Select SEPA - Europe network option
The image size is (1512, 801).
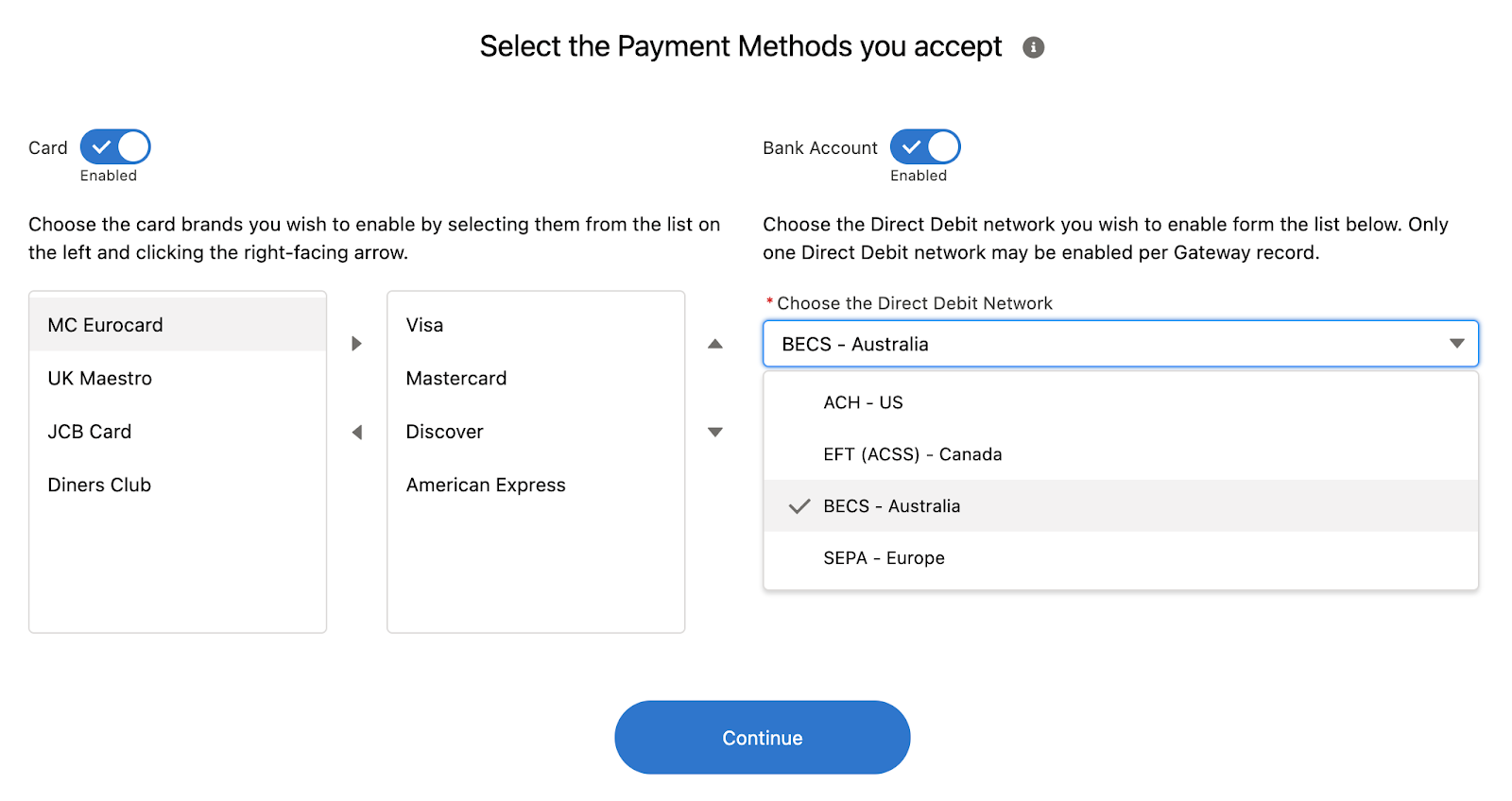coord(884,558)
